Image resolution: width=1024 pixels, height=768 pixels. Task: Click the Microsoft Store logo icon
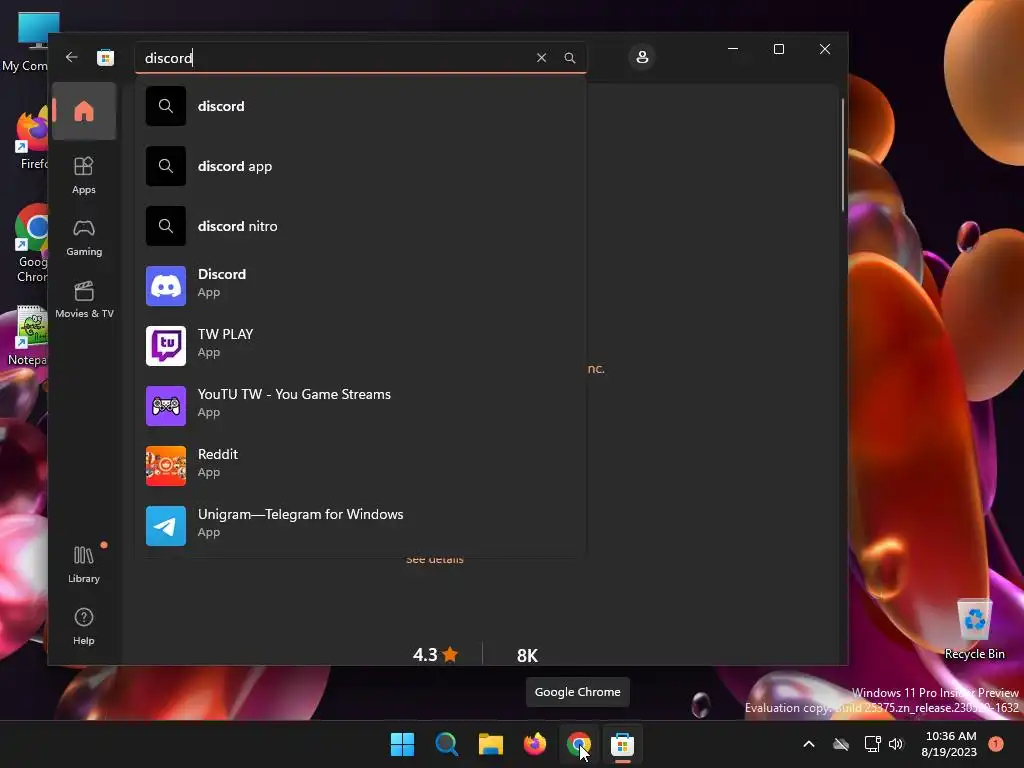(105, 57)
